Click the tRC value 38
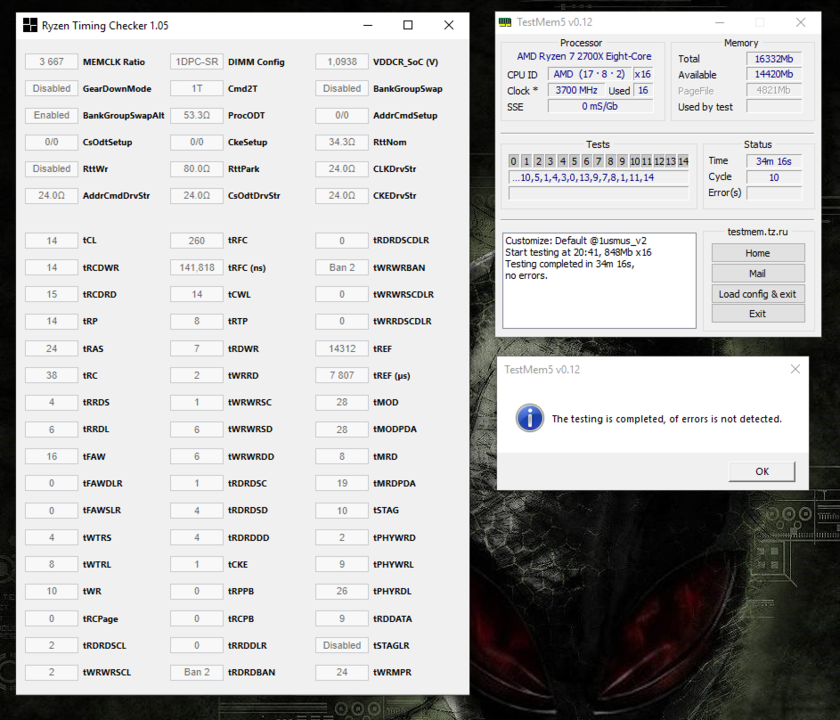840x720 pixels. coord(51,375)
